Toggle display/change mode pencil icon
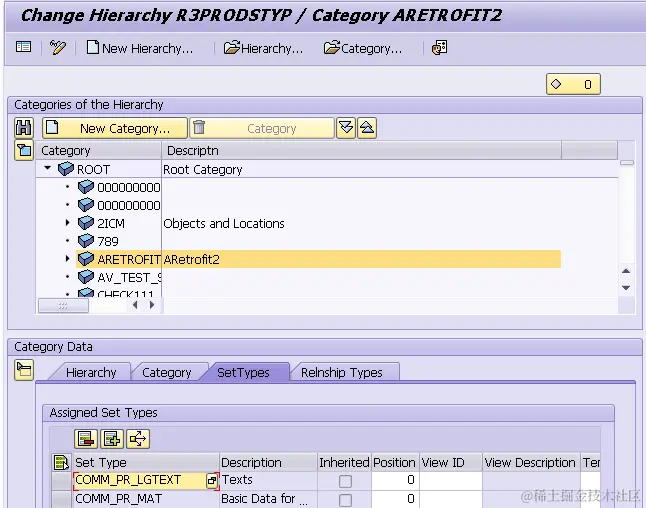The image size is (646, 508). 58,47
